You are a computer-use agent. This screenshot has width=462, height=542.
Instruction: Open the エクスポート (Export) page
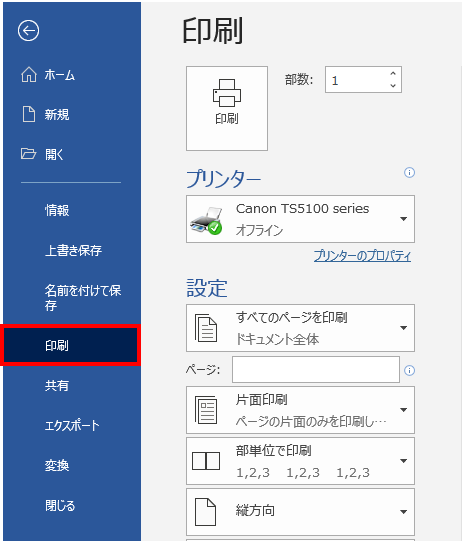(x=72, y=426)
